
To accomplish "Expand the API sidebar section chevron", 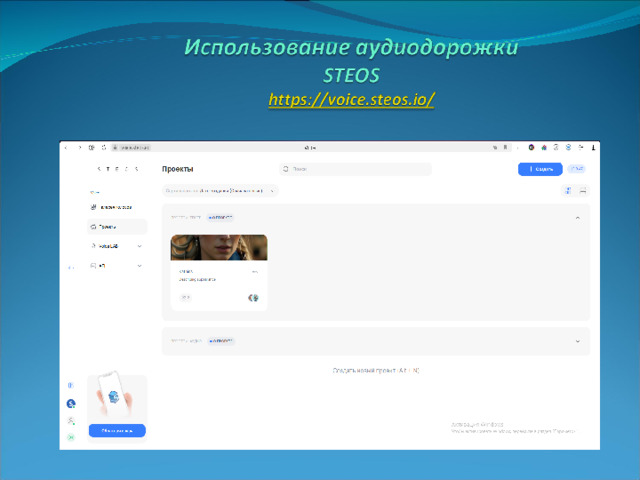I will point(140,266).
